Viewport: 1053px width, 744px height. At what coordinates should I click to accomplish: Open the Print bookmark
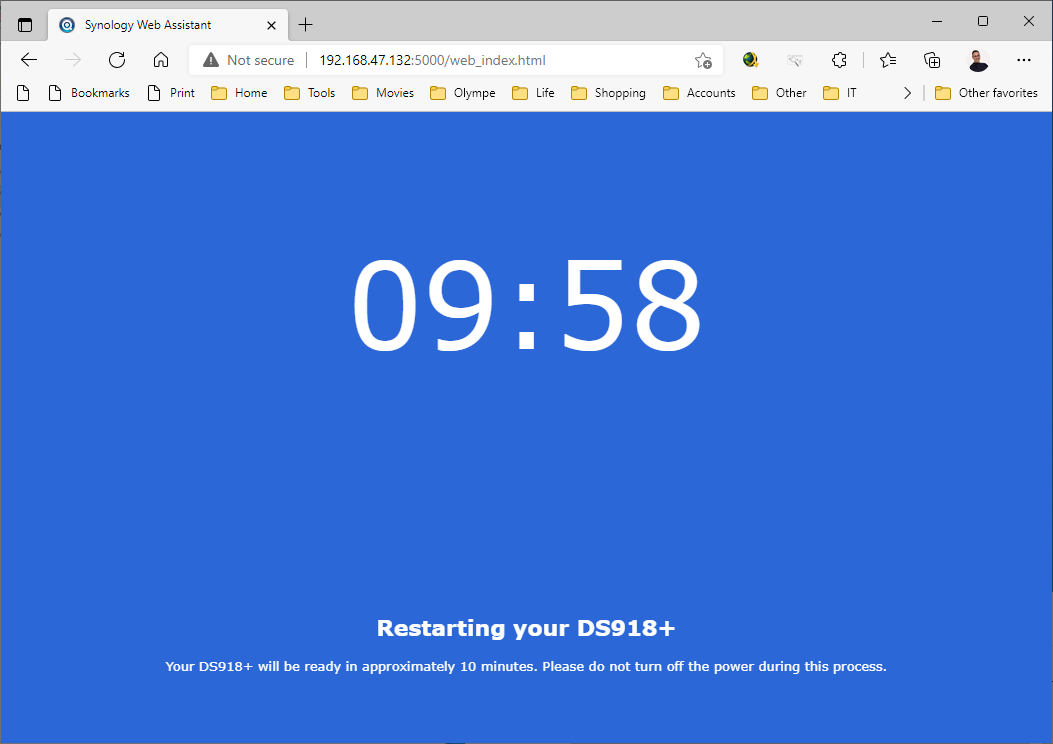tap(171, 93)
